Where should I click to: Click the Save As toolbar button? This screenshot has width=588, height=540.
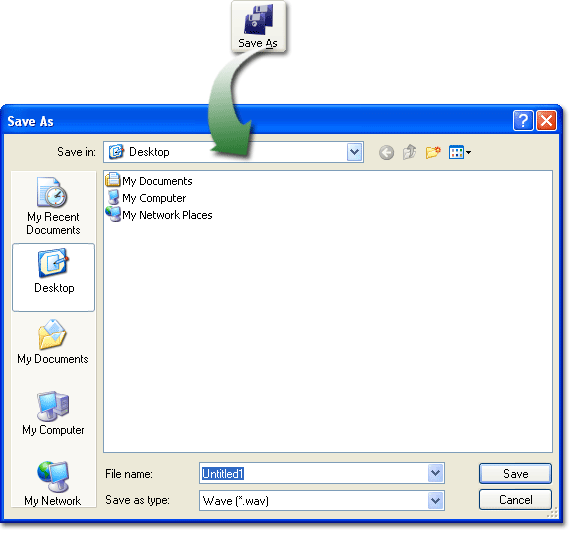(x=258, y=26)
